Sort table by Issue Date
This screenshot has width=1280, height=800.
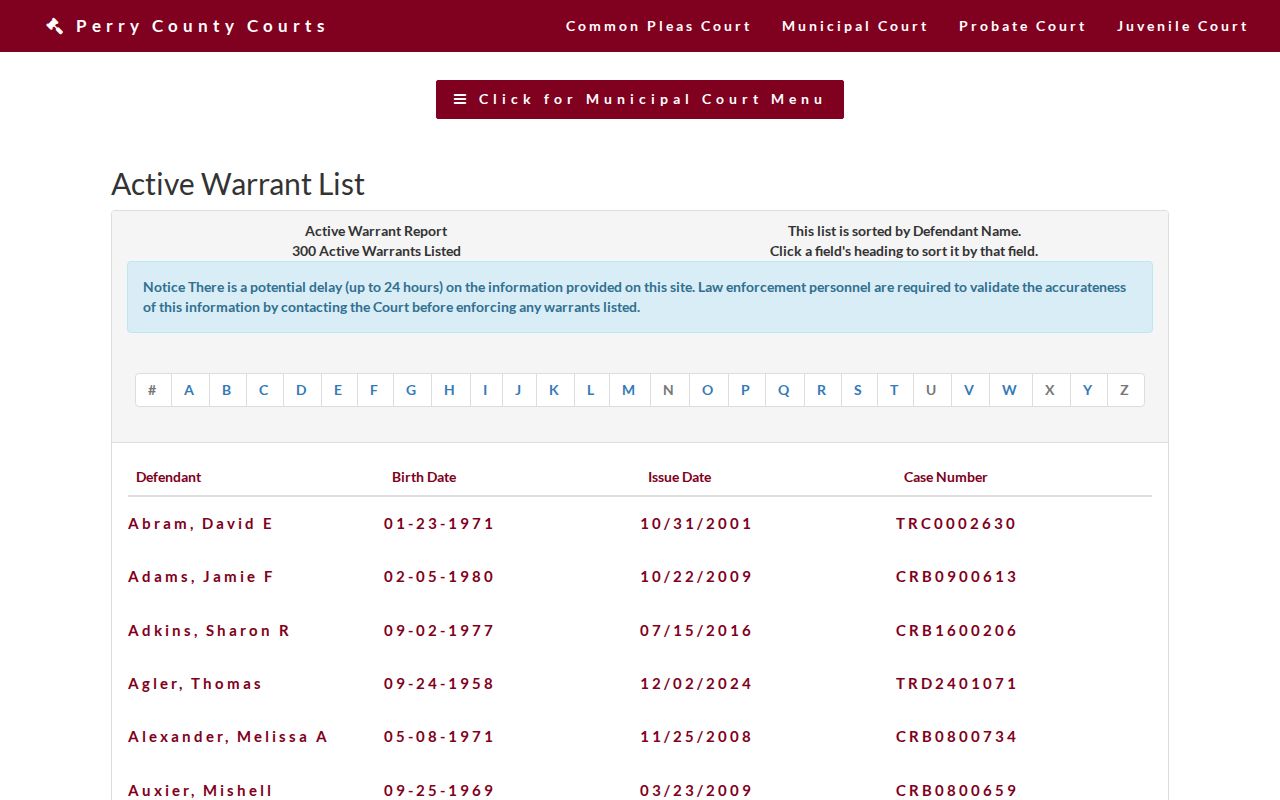(x=679, y=477)
